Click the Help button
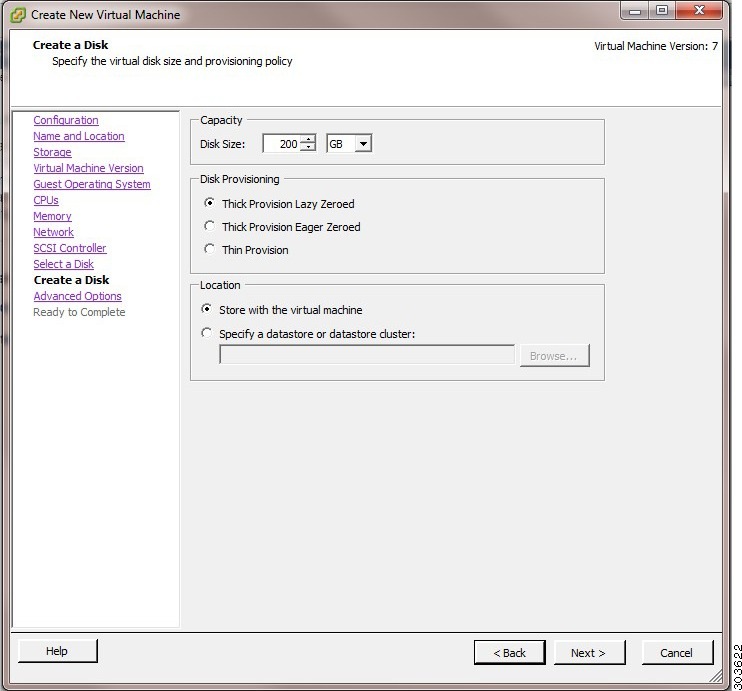 click(57, 651)
